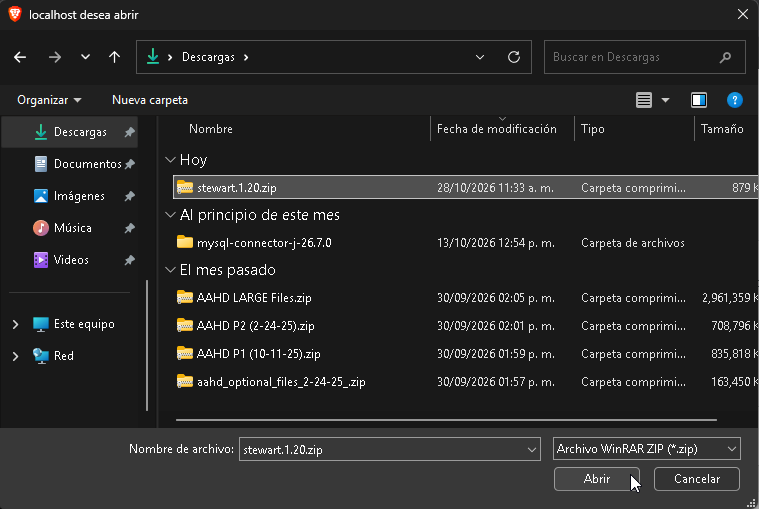The height and width of the screenshot is (509, 759).
Task: Open Descargas in the sidebar
Action: pyautogui.click(x=70, y=132)
